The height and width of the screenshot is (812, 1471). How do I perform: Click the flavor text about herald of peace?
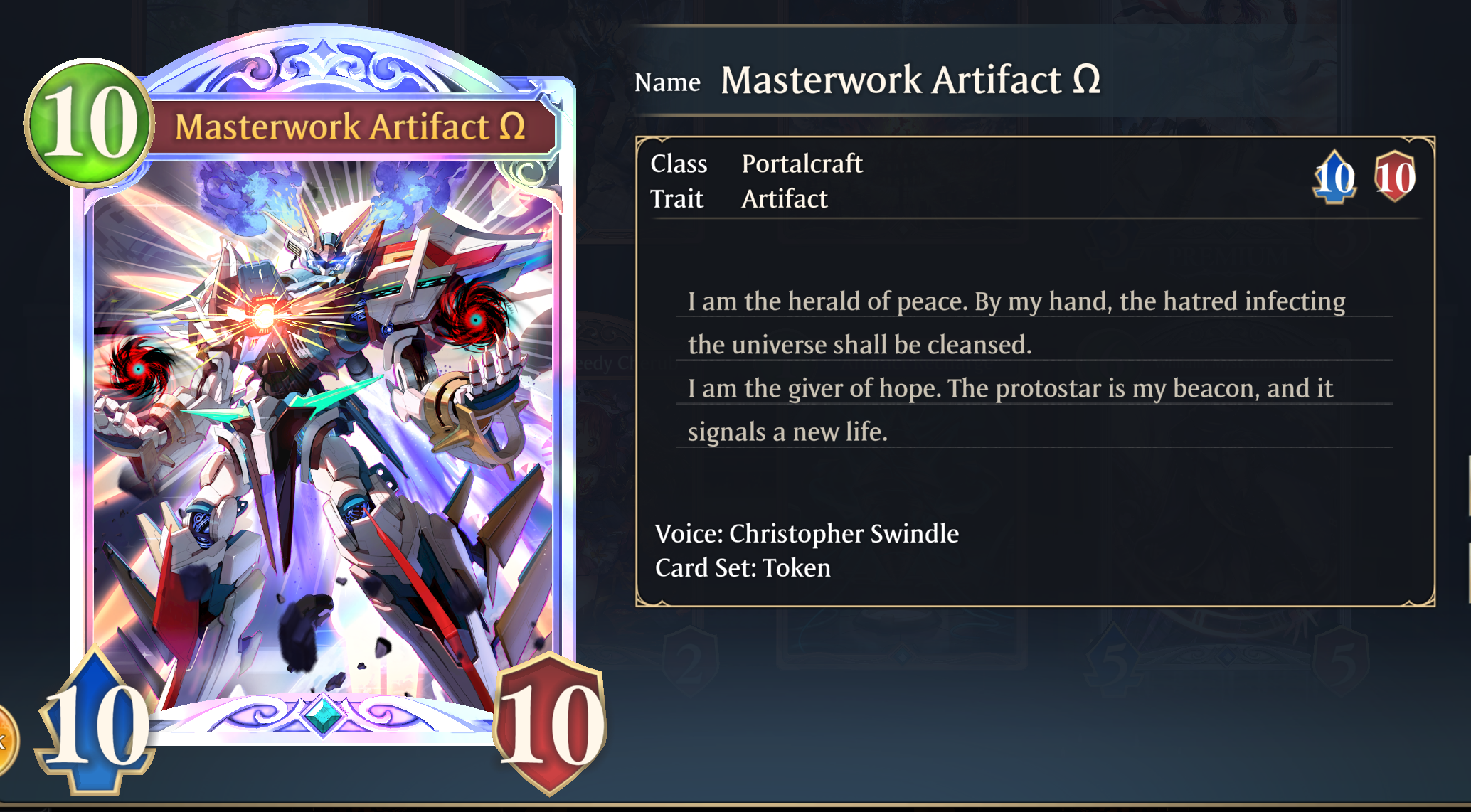point(1016,323)
